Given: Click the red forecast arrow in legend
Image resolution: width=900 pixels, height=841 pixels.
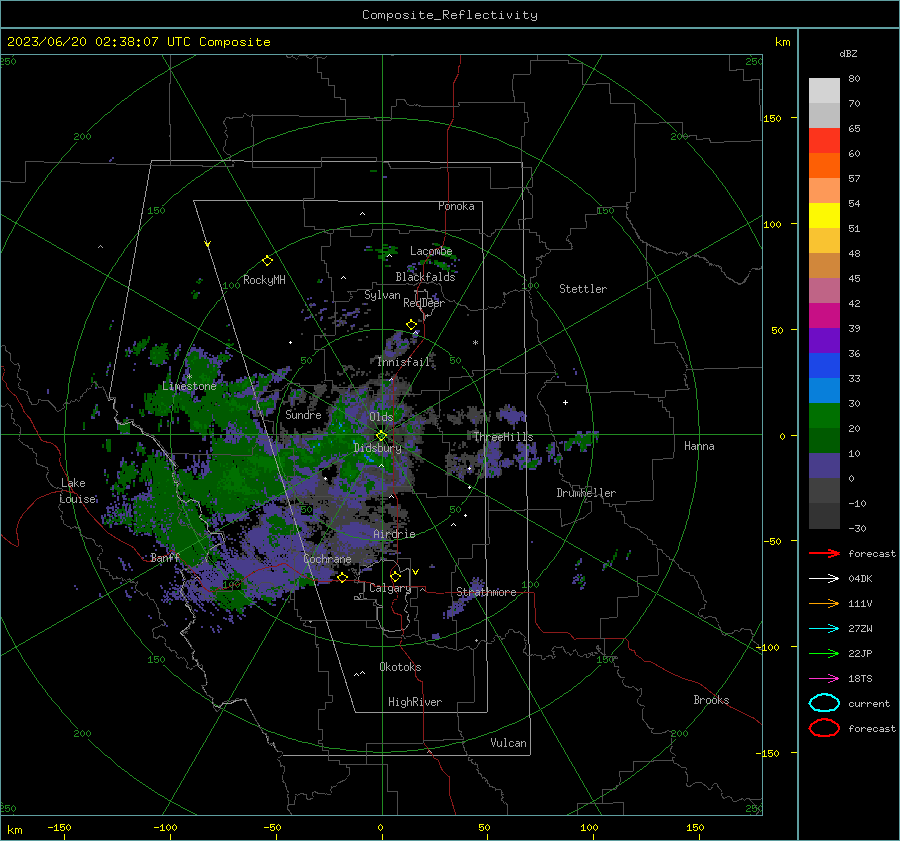Looking at the screenshot, I should (x=824, y=553).
